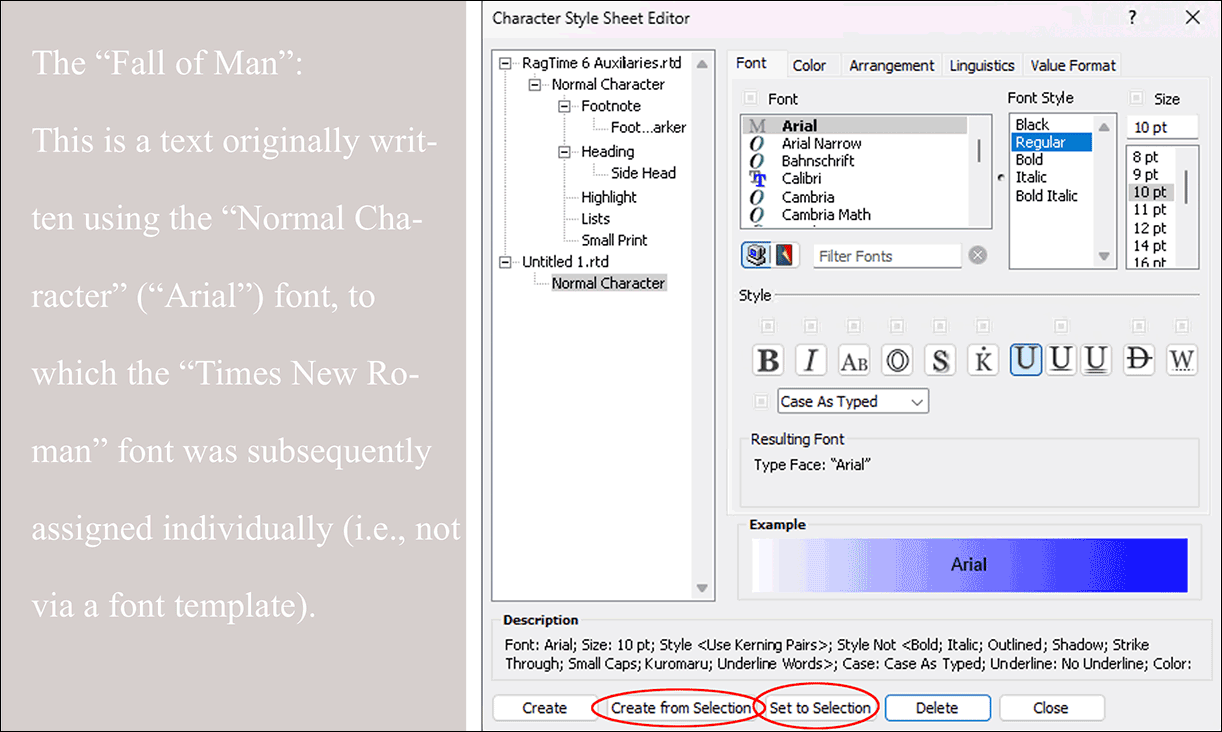Click the Underline Words style icon
Screen dimensions: 1222x732
tap(1182, 359)
